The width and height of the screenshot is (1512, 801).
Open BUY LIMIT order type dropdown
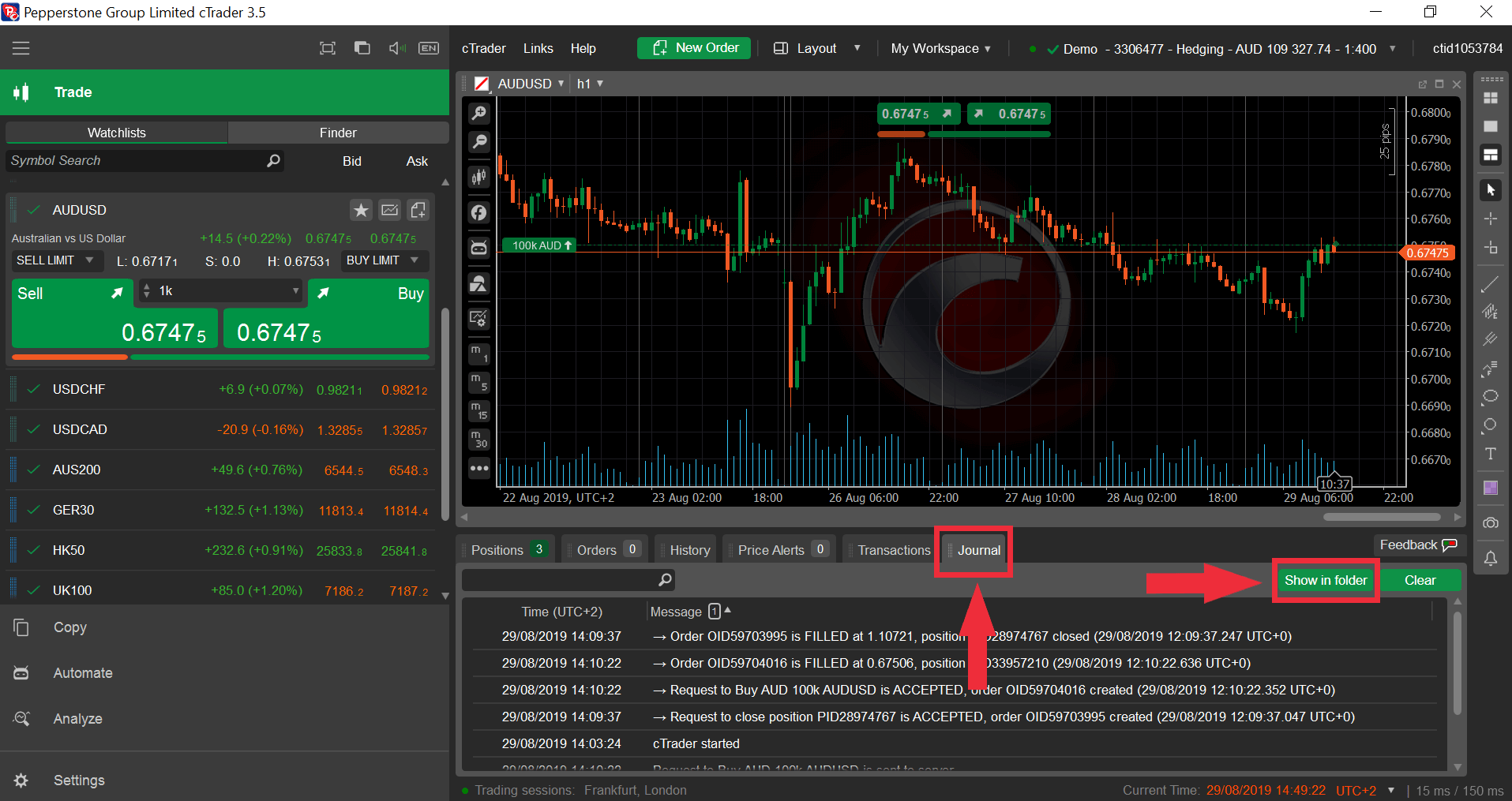pyautogui.click(x=385, y=260)
